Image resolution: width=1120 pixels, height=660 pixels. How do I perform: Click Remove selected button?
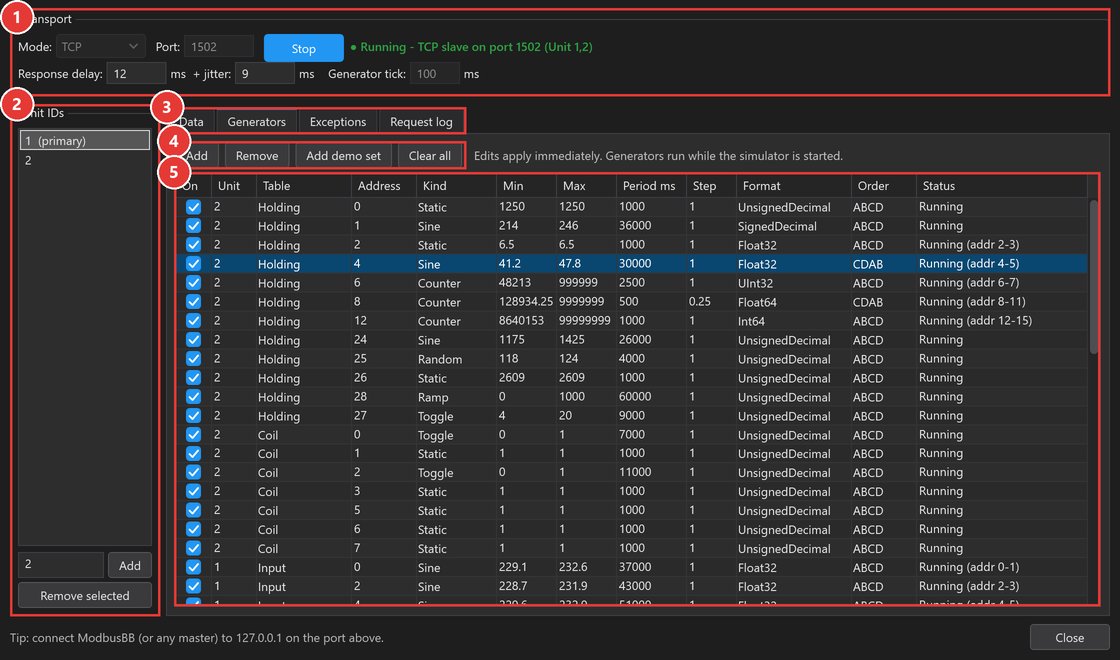click(84, 595)
